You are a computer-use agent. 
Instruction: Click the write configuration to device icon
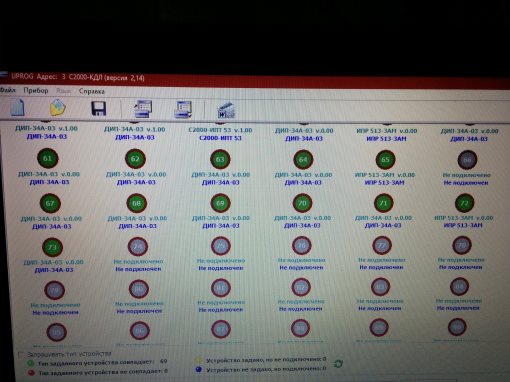coord(183,110)
